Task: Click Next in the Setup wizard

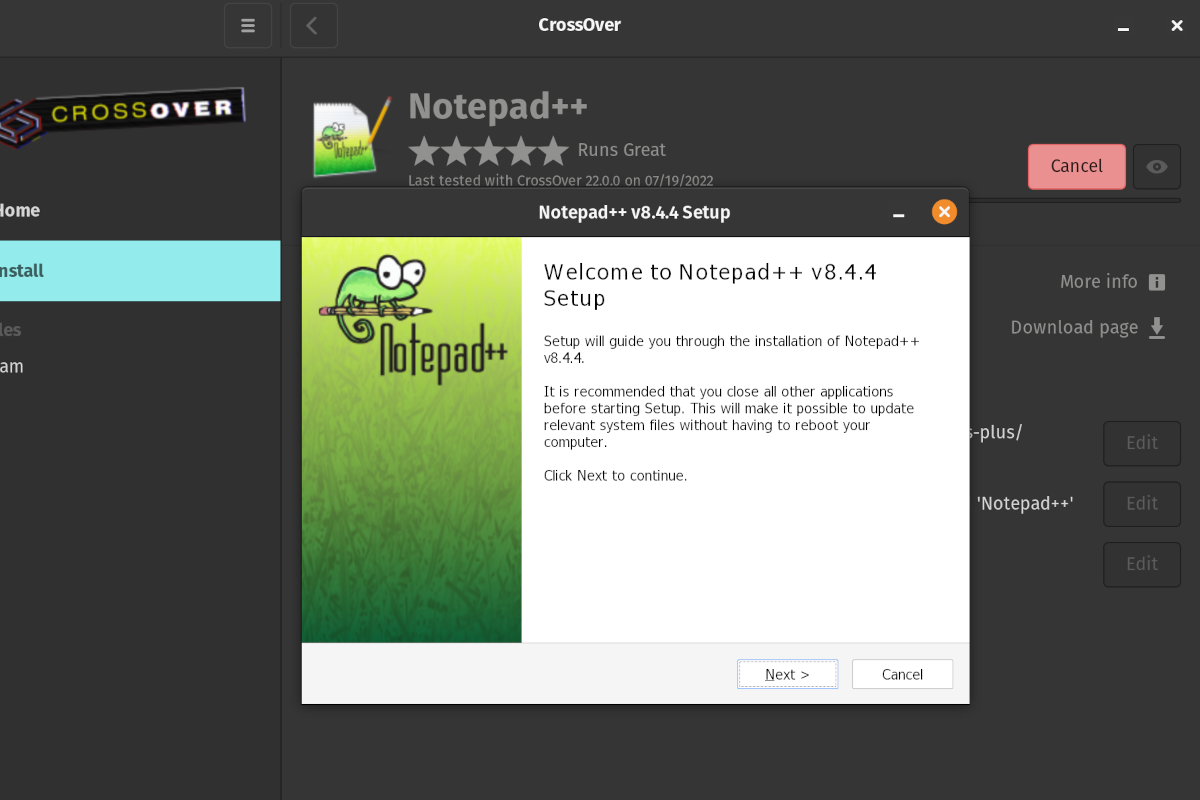Action: tap(788, 674)
